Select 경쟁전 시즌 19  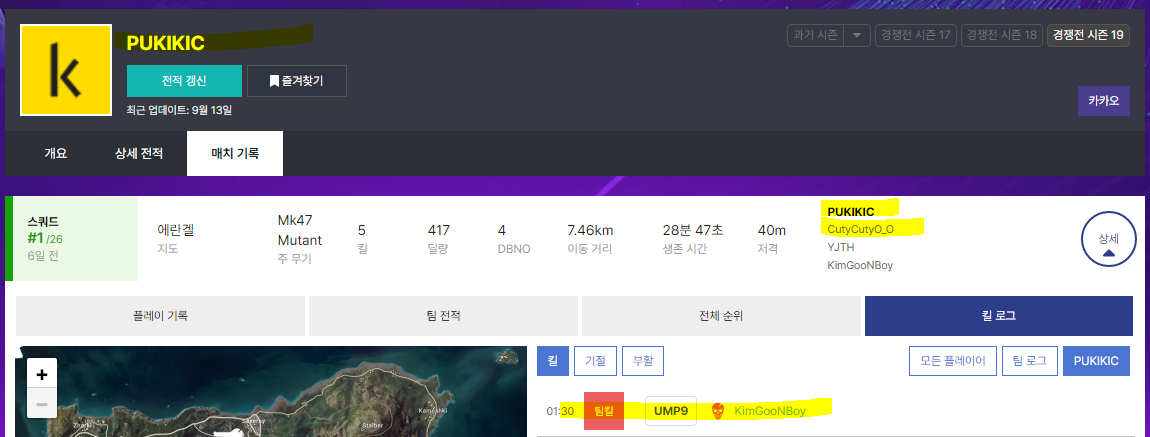pos(1088,36)
